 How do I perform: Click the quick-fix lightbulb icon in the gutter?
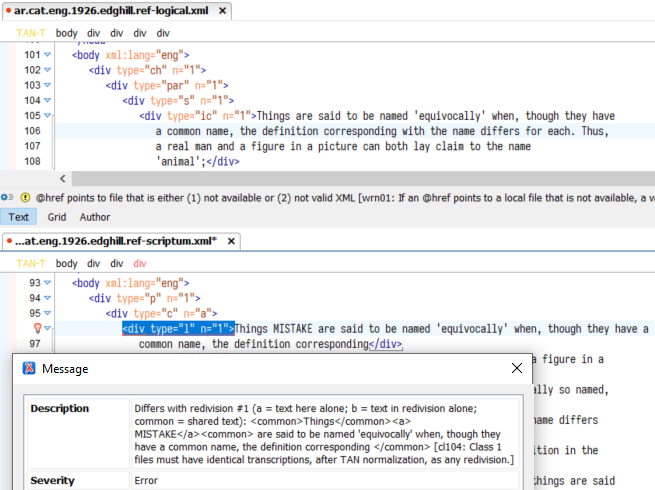(38, 328)
